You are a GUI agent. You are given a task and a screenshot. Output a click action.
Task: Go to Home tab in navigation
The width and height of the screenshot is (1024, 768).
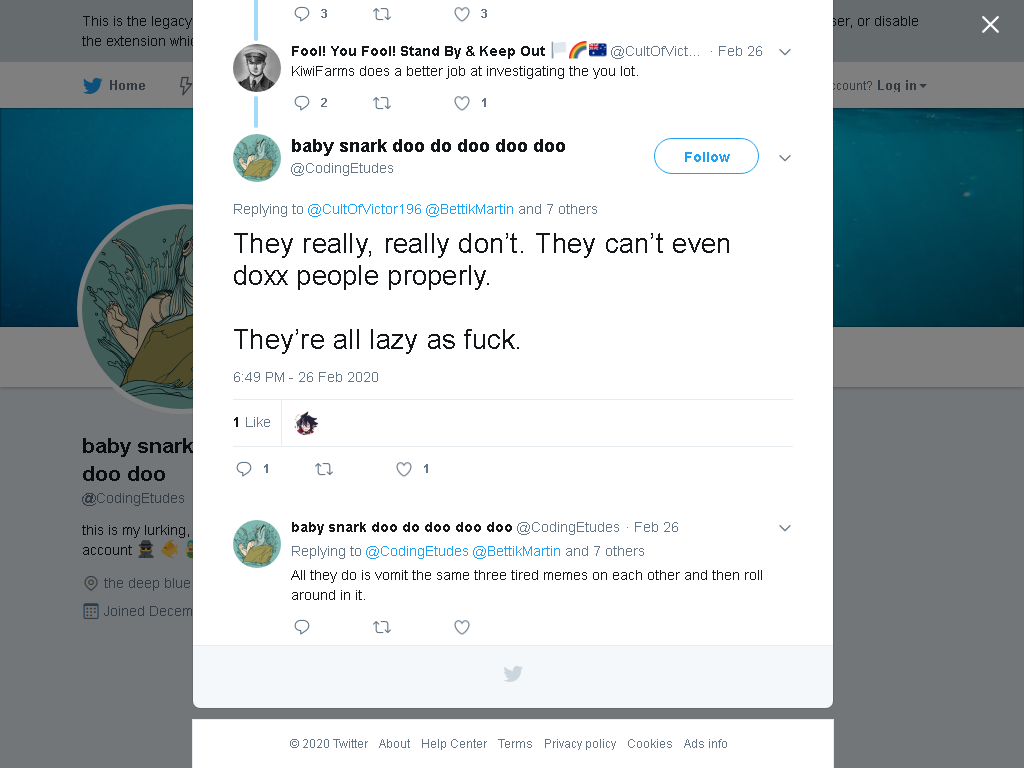114,86
